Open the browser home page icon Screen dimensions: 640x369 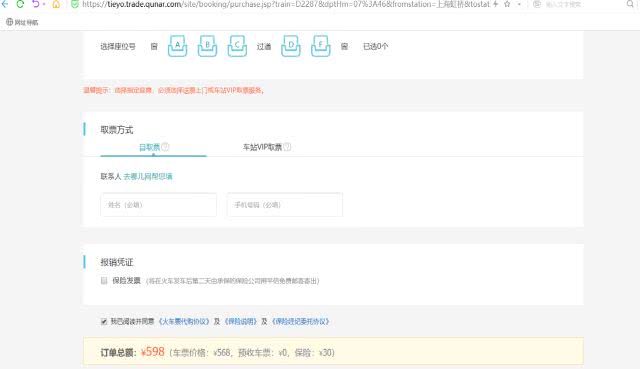tap(56, 4)
